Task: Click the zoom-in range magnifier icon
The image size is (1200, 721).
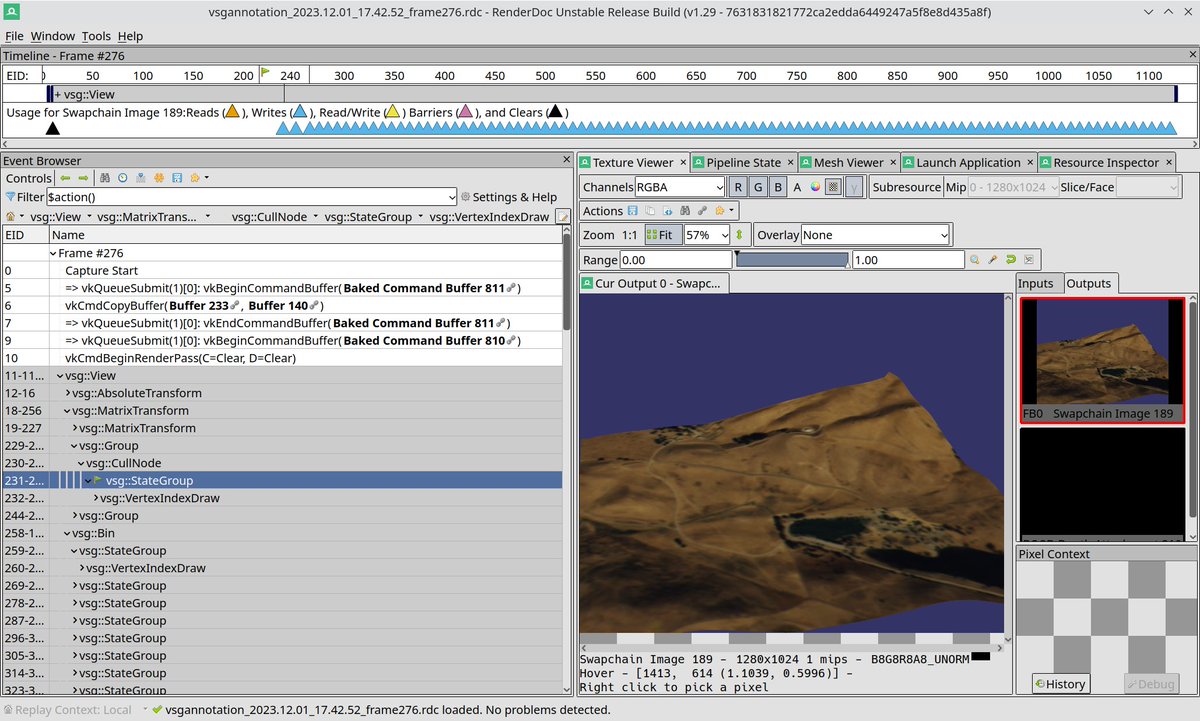Action: click(975, 260)
